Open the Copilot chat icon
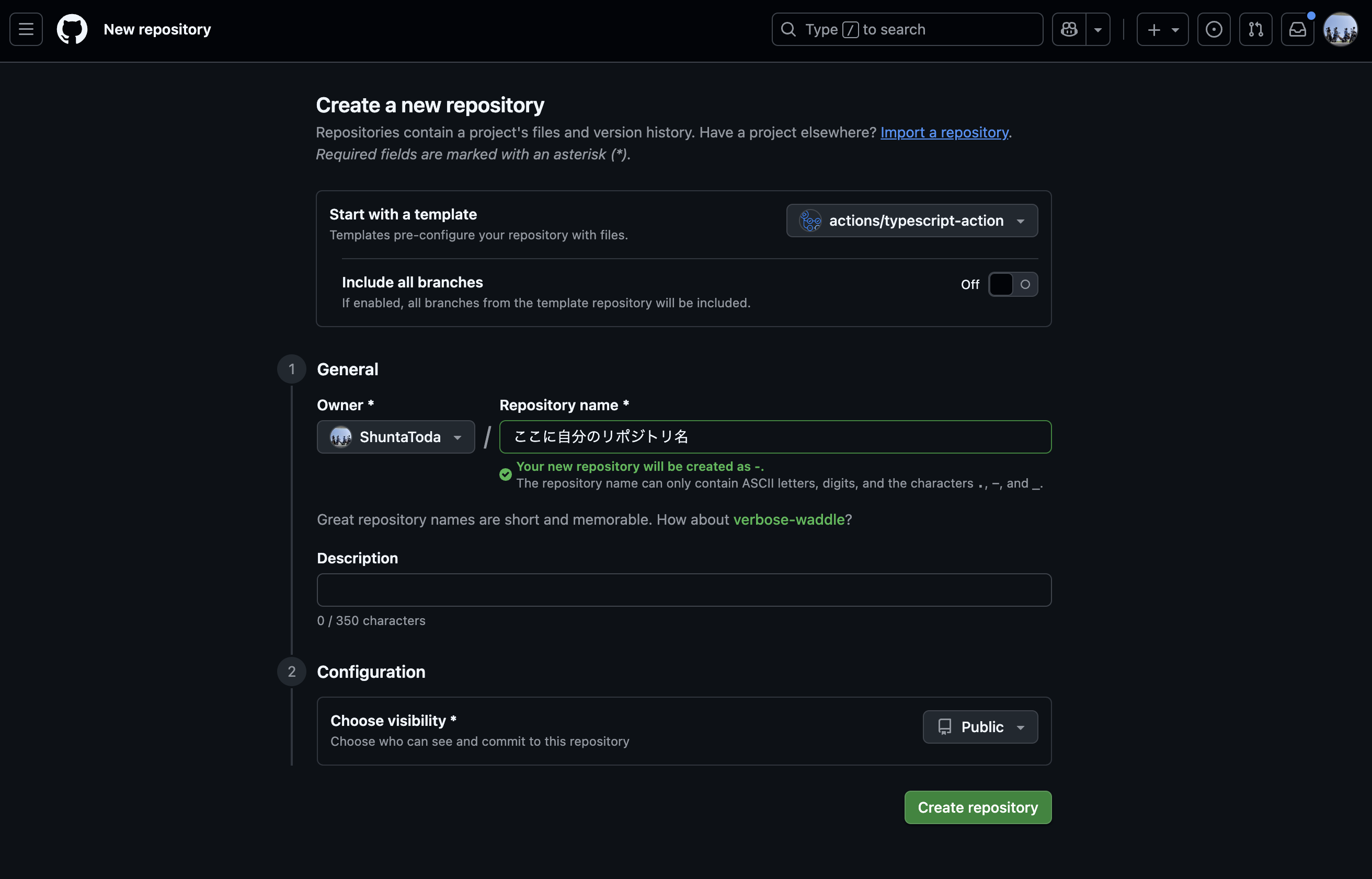Image resolution: width=1372 pixels, height=879 pixels. tap(1069, 29)
